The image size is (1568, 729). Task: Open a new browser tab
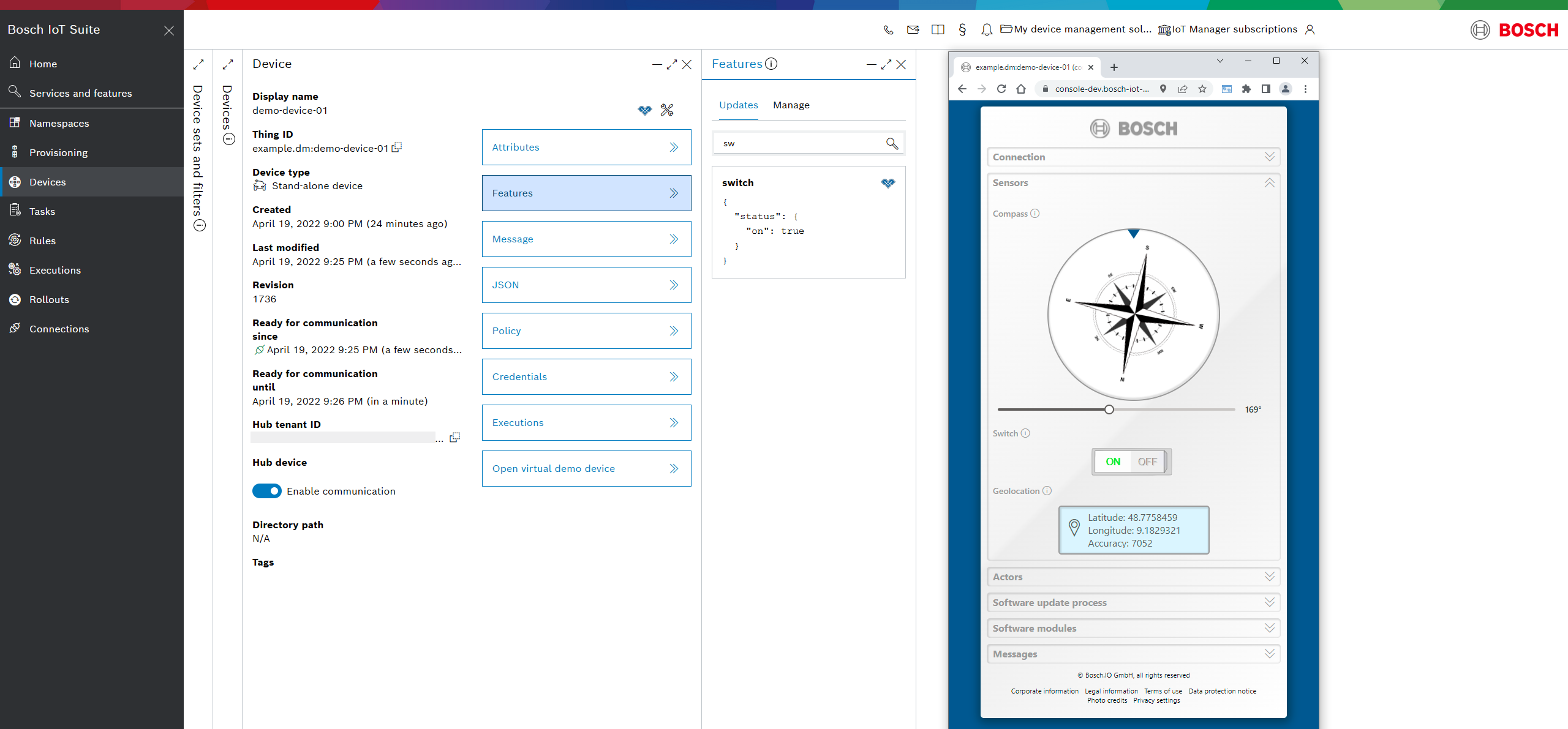(1114, 67)
